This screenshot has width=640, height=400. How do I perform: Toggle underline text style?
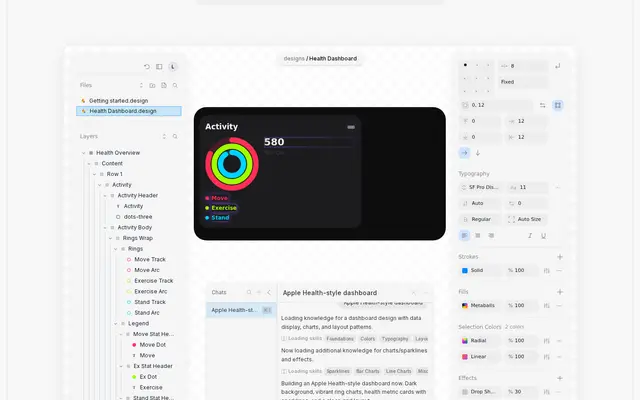tap(543, 236)
